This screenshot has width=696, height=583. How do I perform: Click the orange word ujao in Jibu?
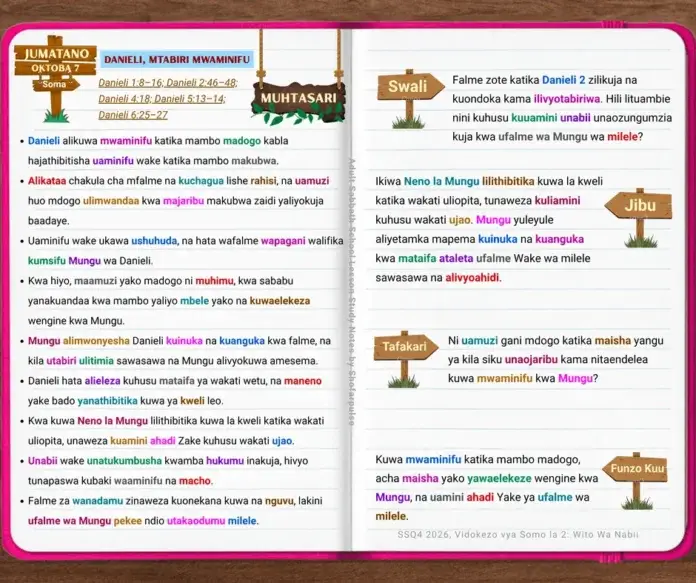[459, 220]
